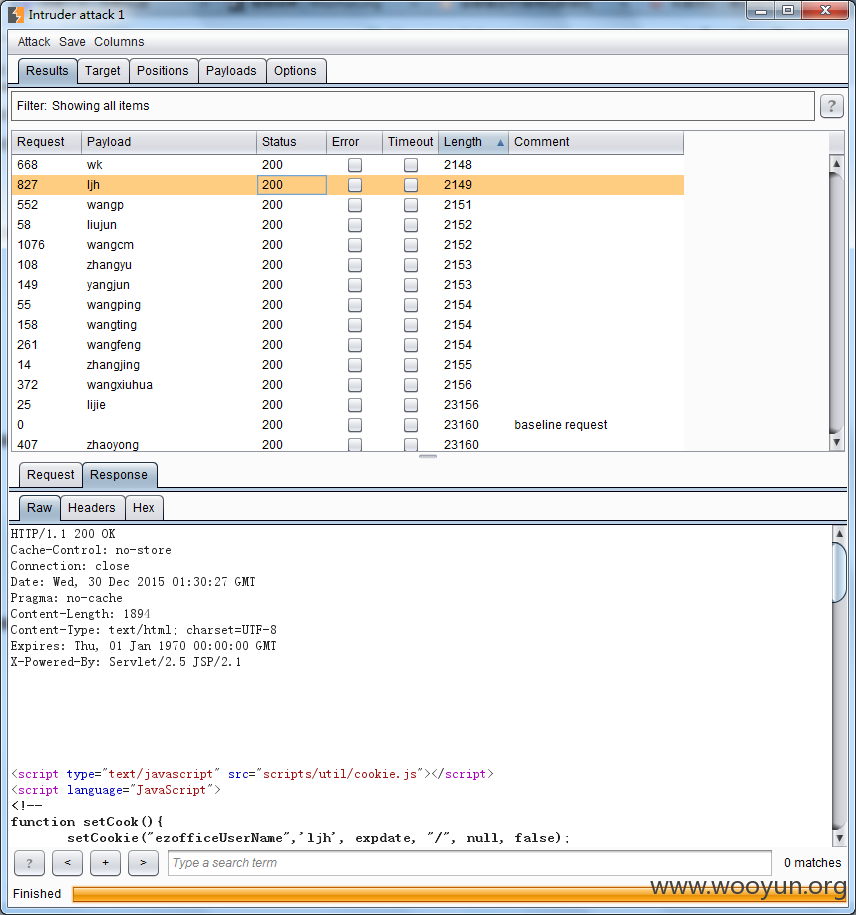Screen dimensions: 856x915
Task: Click the filter help question mark button
Action: (x=831, y=106)
